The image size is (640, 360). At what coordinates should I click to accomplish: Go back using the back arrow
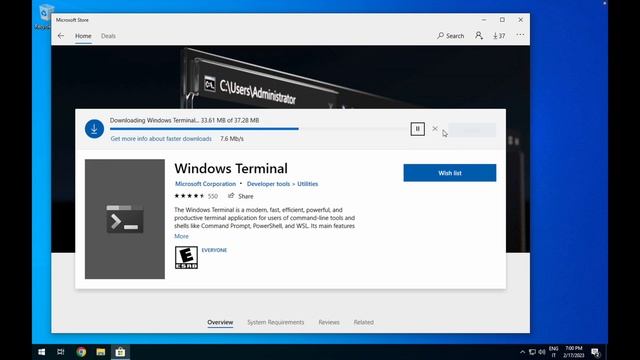click(61, 36)
